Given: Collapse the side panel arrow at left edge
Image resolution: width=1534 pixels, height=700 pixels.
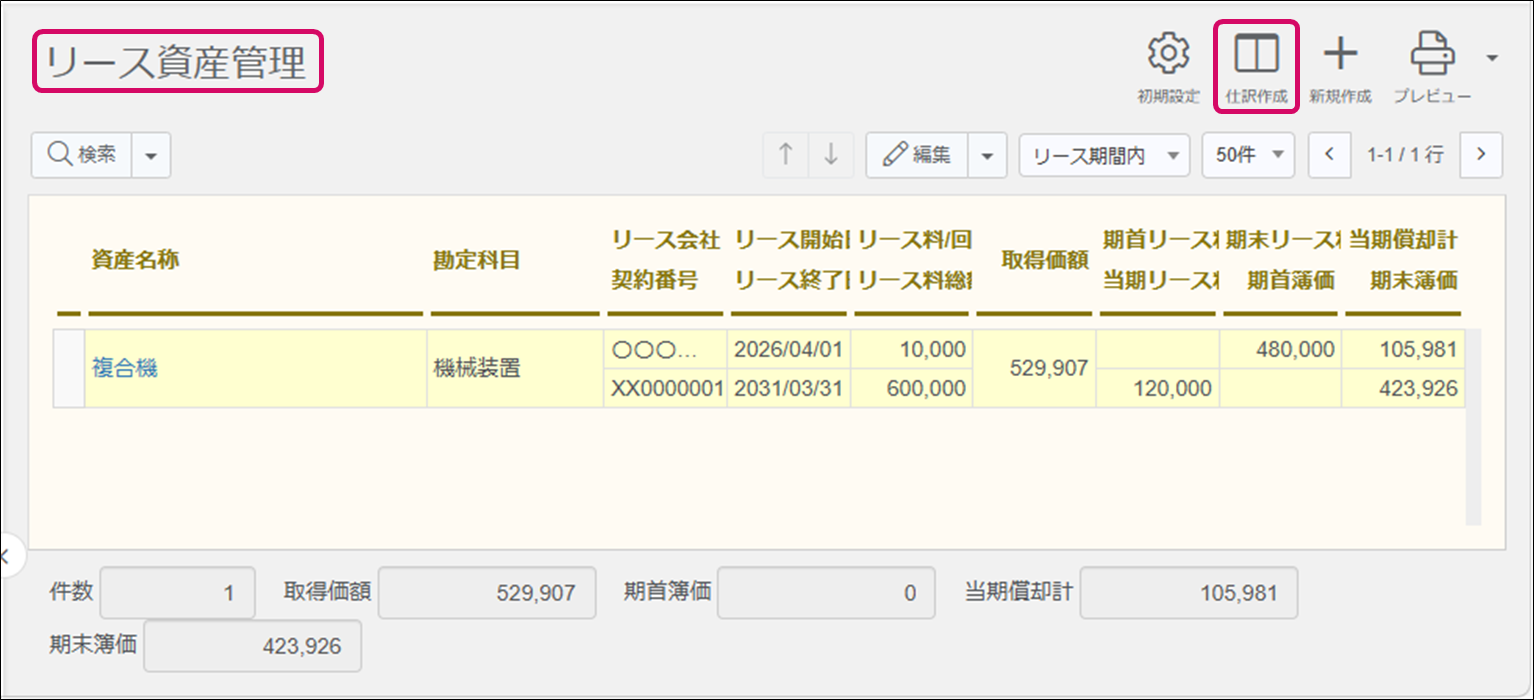Looking at the screenshot, I should pos(6,556).
